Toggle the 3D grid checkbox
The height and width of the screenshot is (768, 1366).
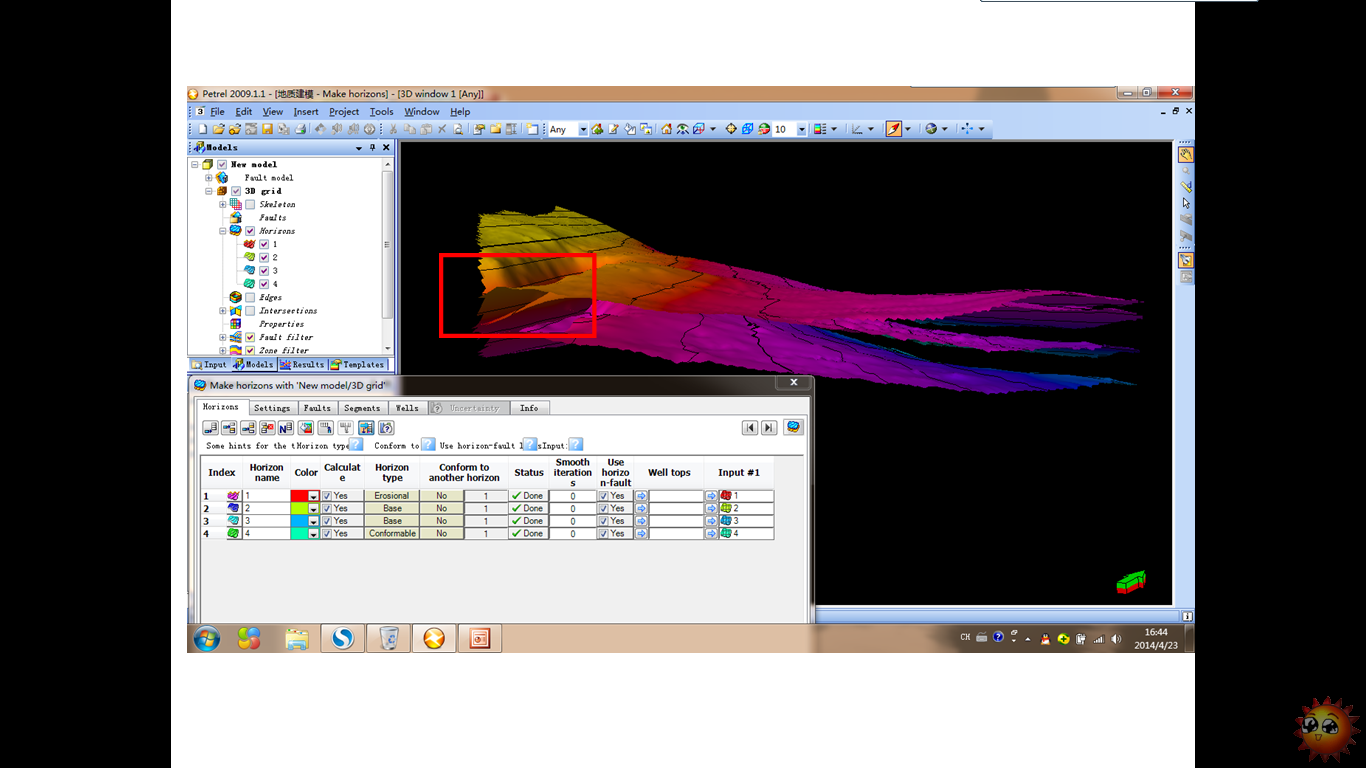point(236,191)
